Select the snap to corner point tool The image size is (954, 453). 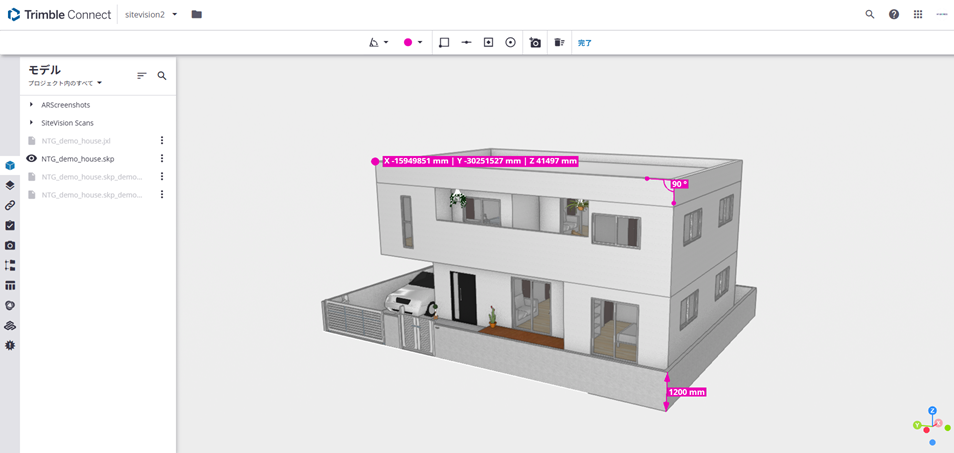[x=444, y=43]
